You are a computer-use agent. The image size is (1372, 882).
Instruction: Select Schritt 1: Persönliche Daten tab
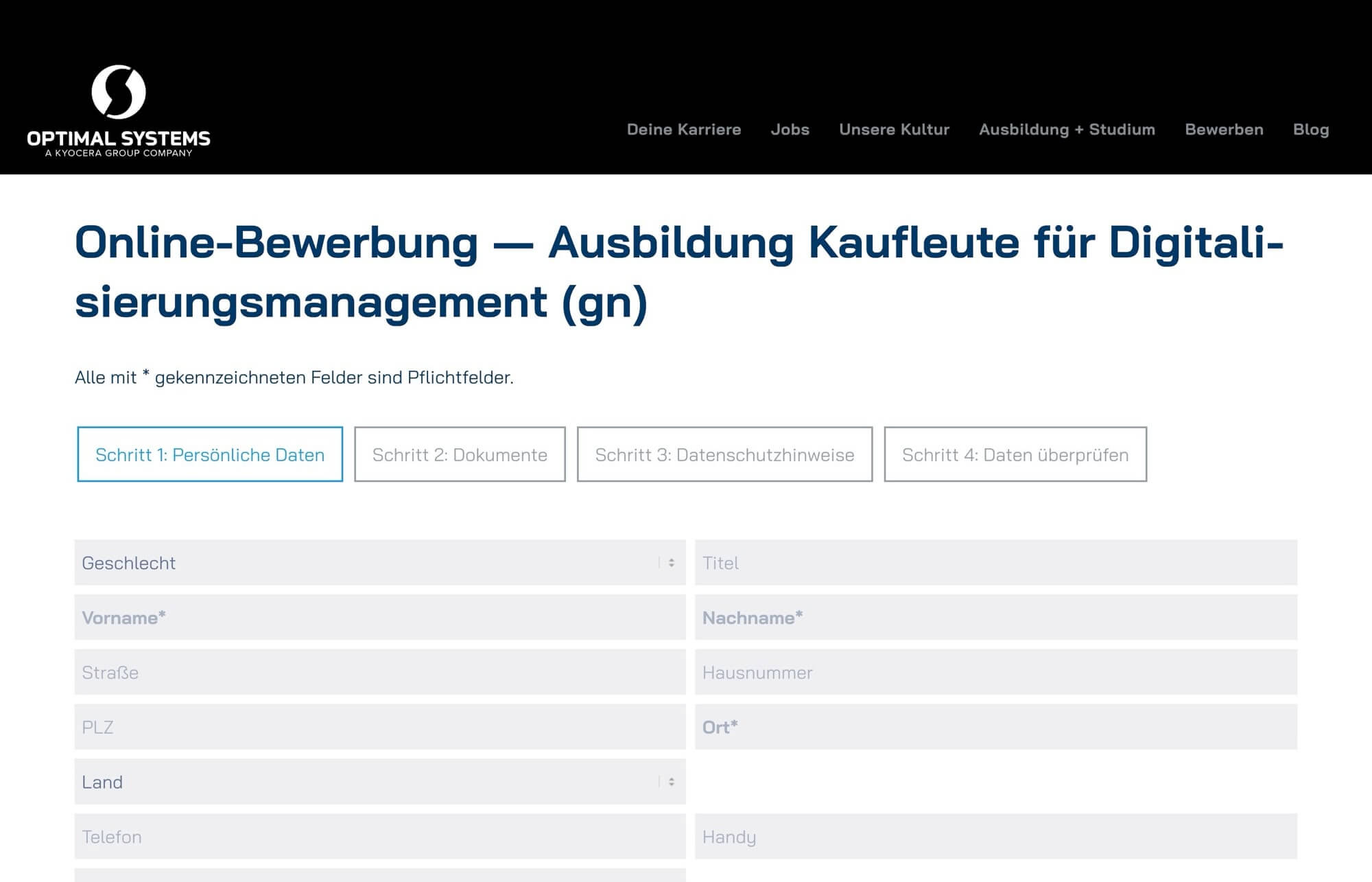tap(210, 454)
